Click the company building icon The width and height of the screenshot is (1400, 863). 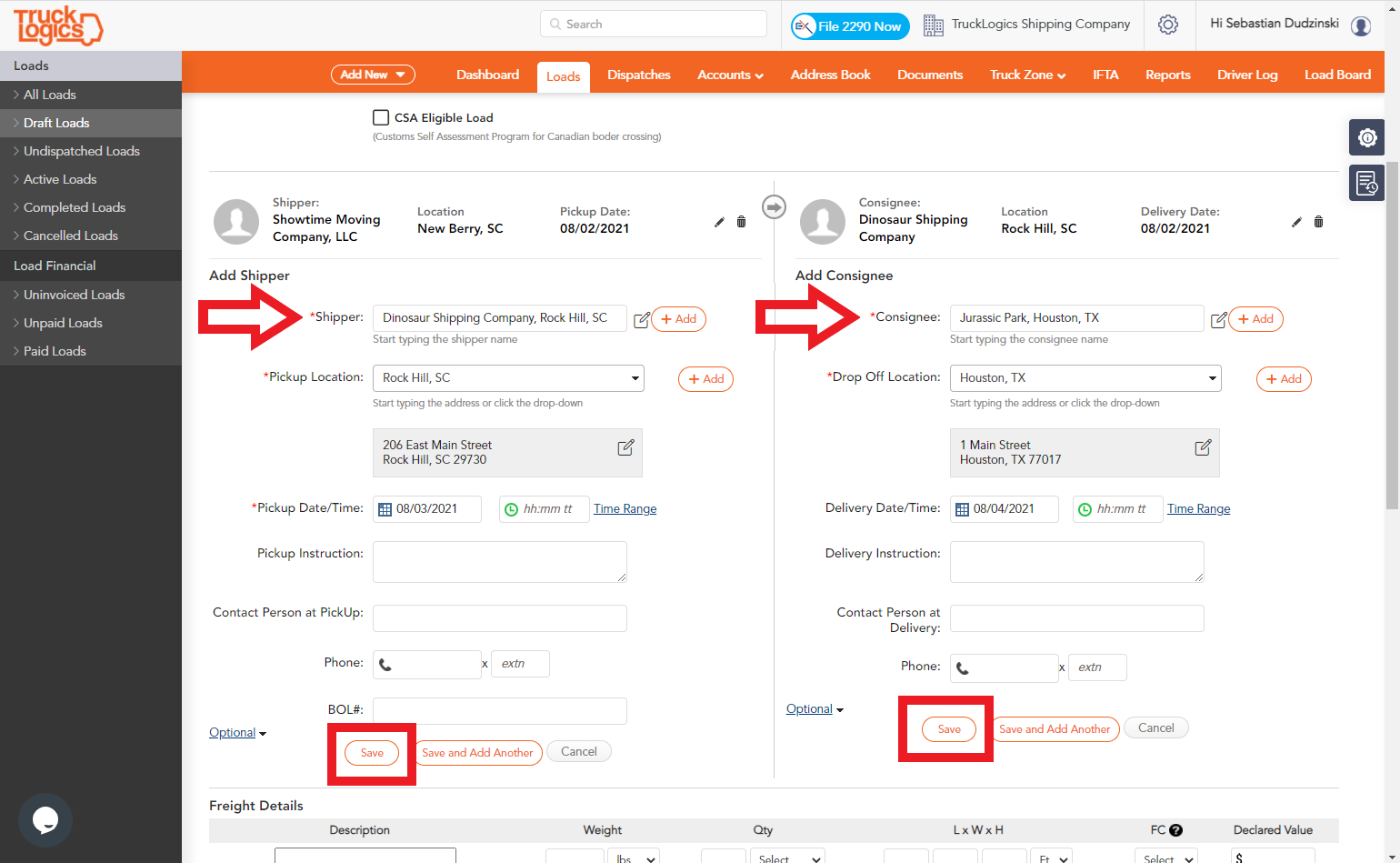[x=934, y=25]
